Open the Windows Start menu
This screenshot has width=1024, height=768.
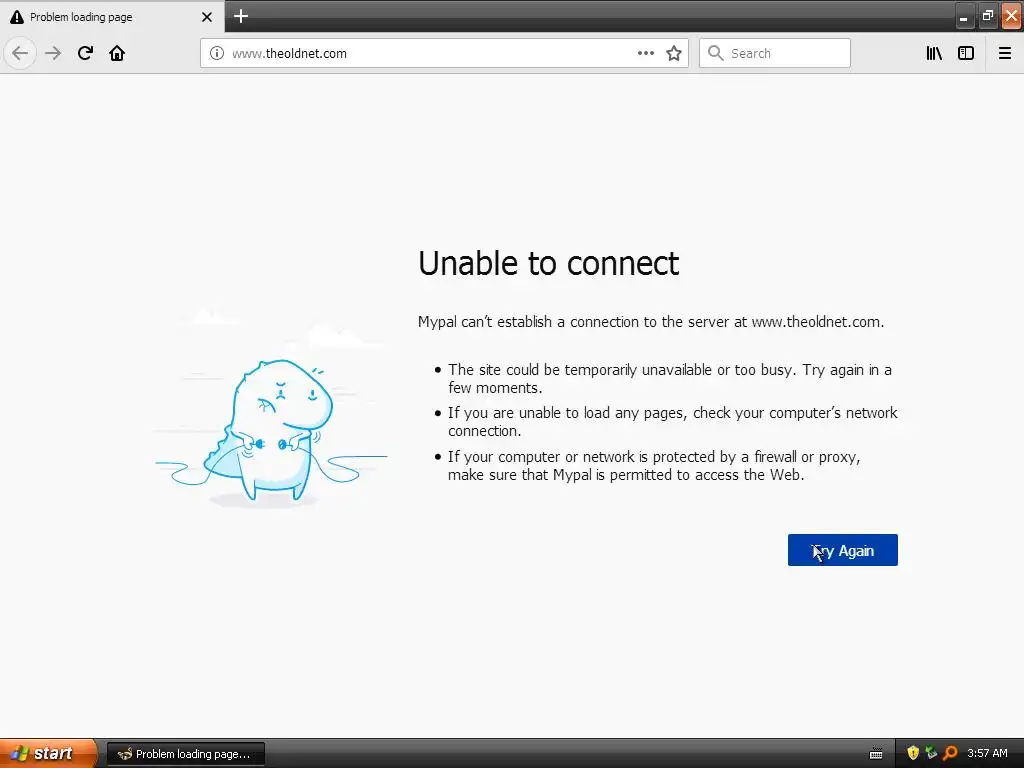48,753
